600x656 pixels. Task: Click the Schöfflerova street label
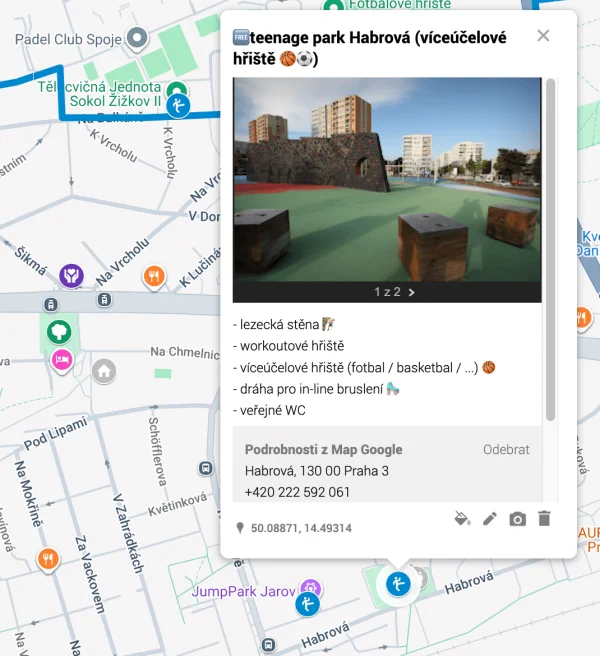pos(157,451)
